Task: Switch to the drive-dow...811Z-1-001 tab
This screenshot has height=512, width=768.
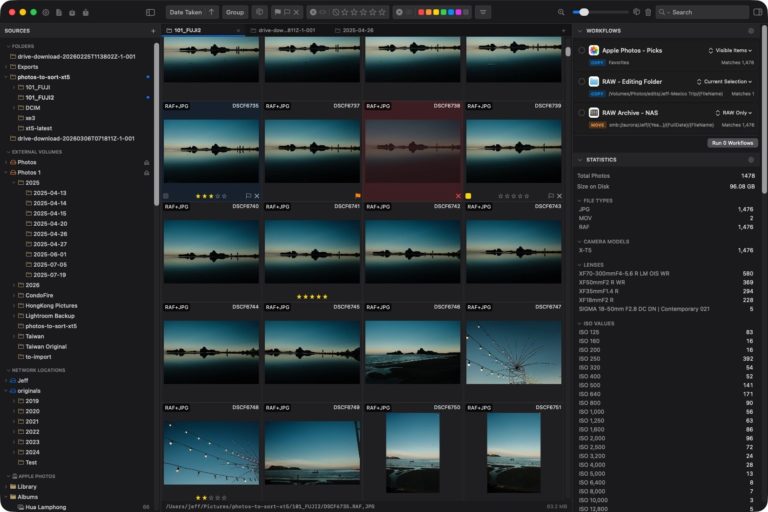Action: tap(287, 30)
